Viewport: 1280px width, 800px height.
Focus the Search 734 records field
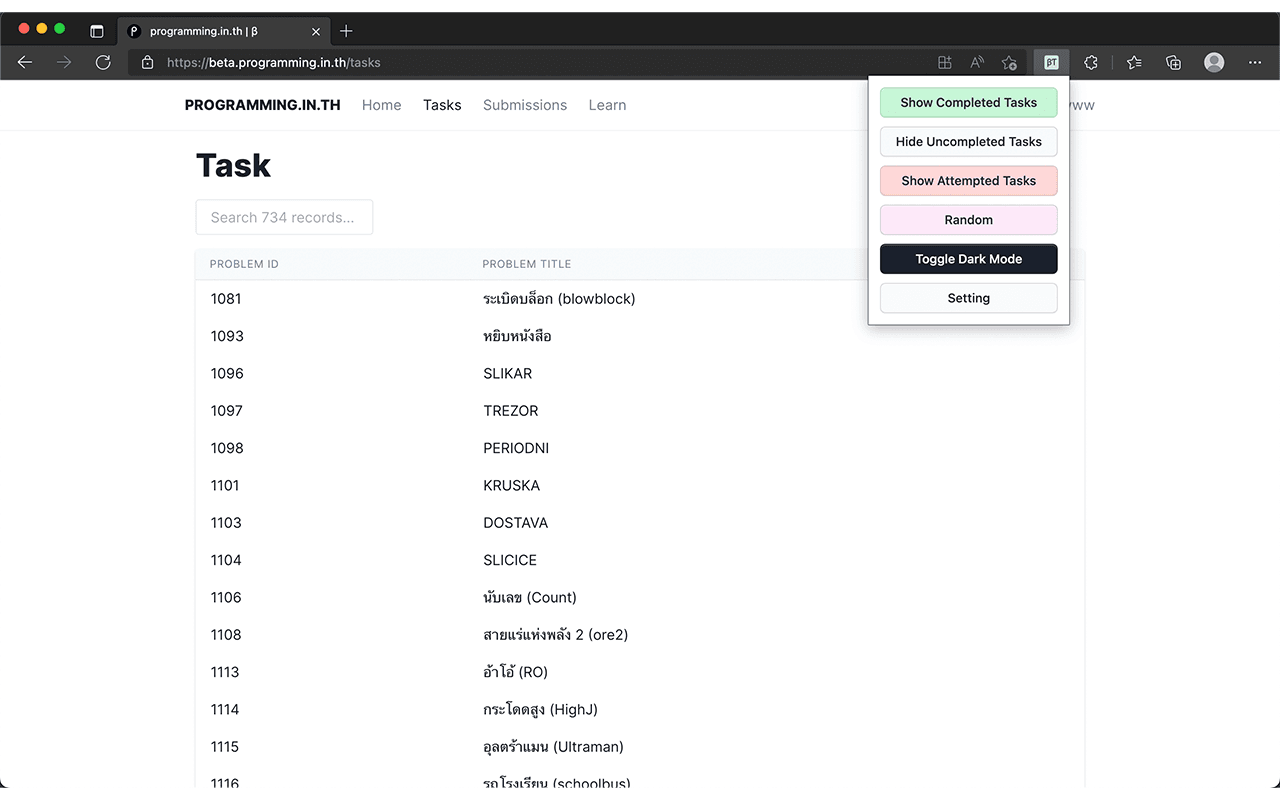pyautogui.click(x=284, y=217)
